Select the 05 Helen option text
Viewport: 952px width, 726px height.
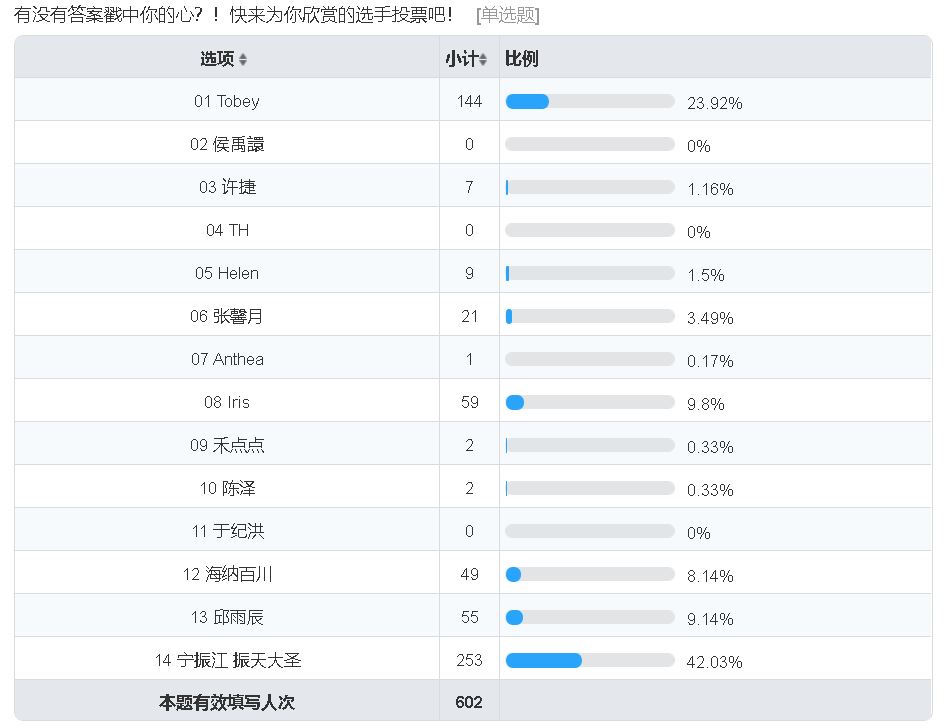pyautogui.click(x=227, y=273)
